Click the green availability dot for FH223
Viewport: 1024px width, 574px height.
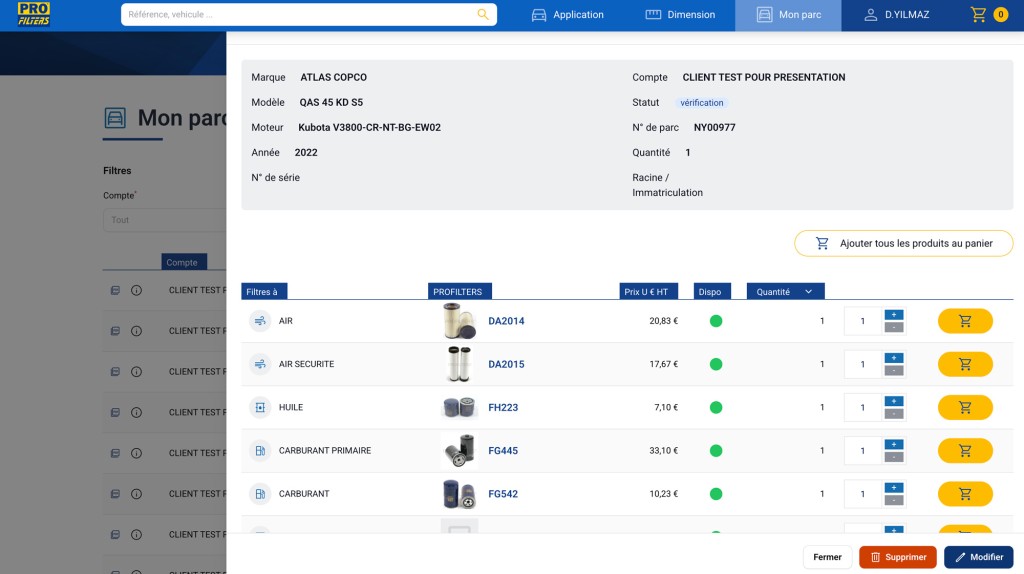pos(716,407)
